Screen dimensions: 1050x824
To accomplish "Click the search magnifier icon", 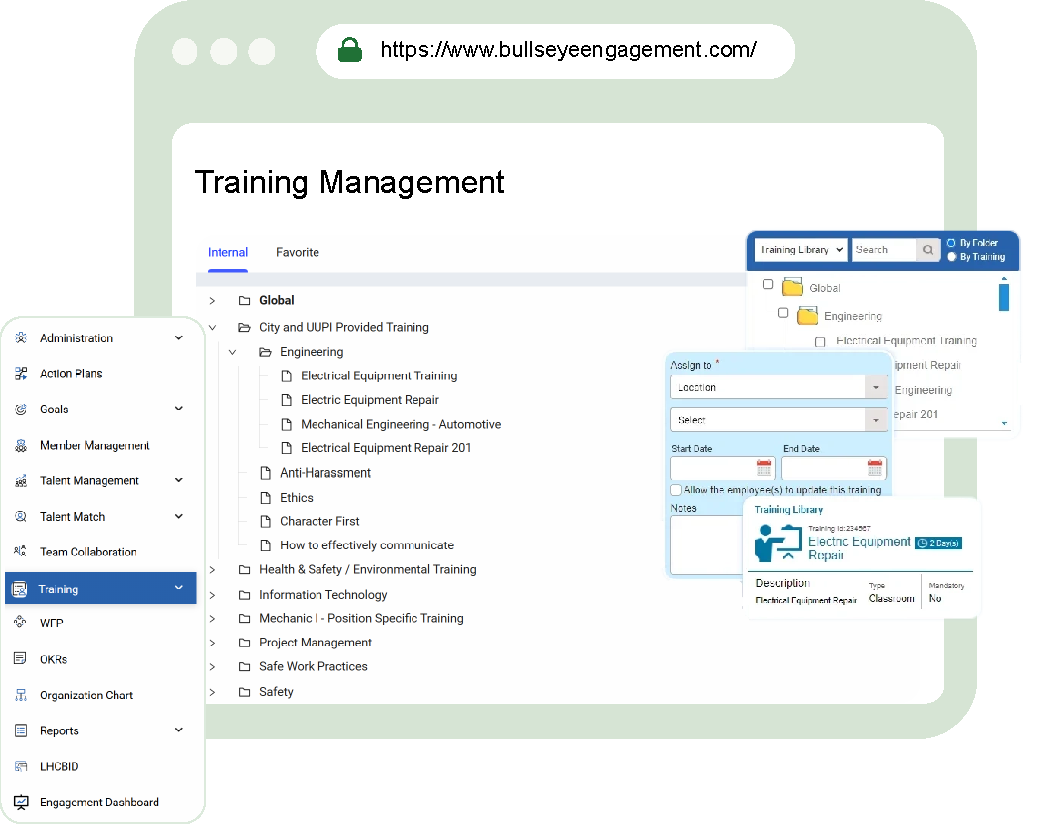I will point(929,250).
